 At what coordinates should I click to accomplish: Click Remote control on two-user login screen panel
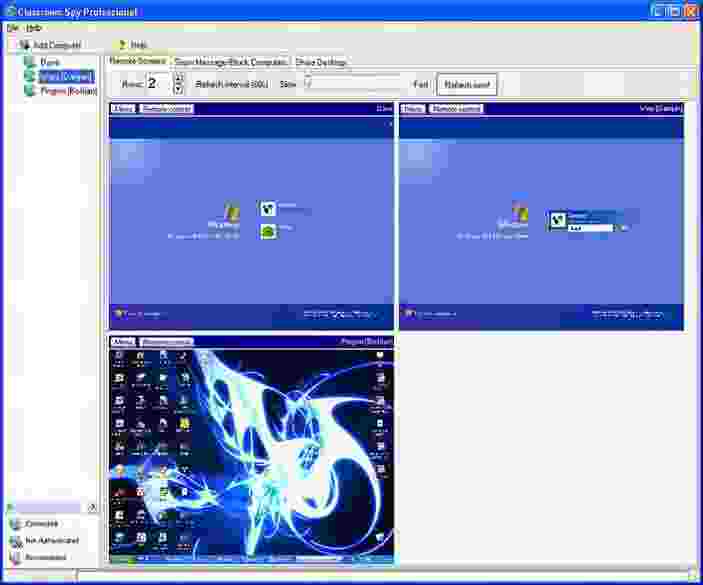(166, 108)
